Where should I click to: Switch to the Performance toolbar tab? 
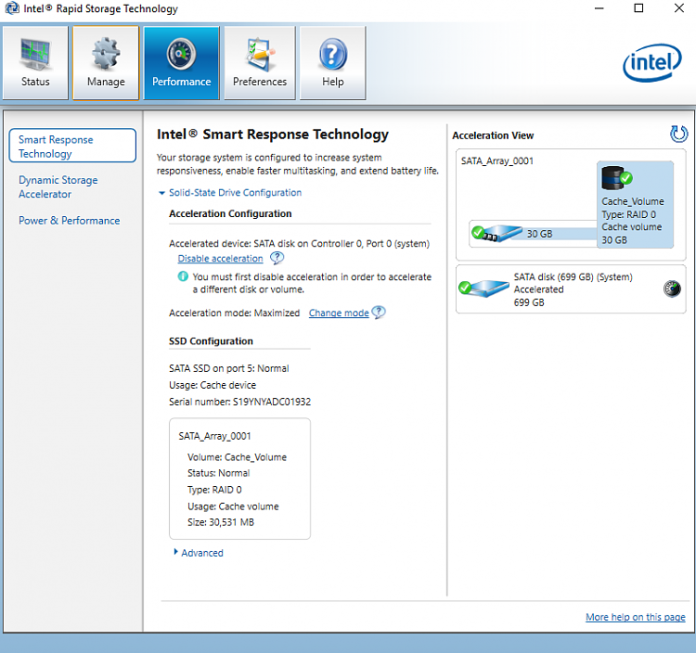[181, 63]
